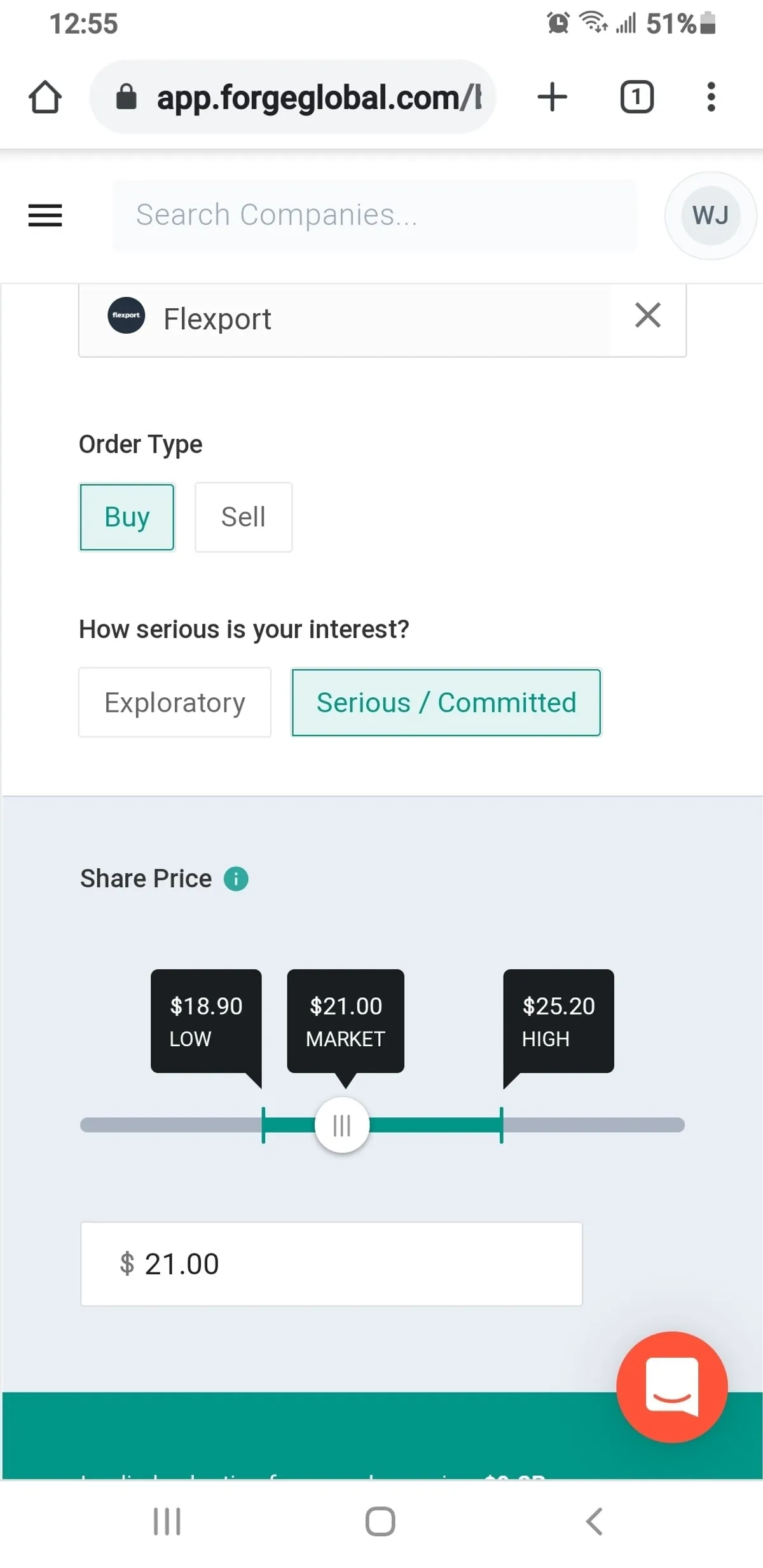This screenshot has width=763, height=1568.
Task: Choose Exploratory interest level
Action: tap(175, 702)
